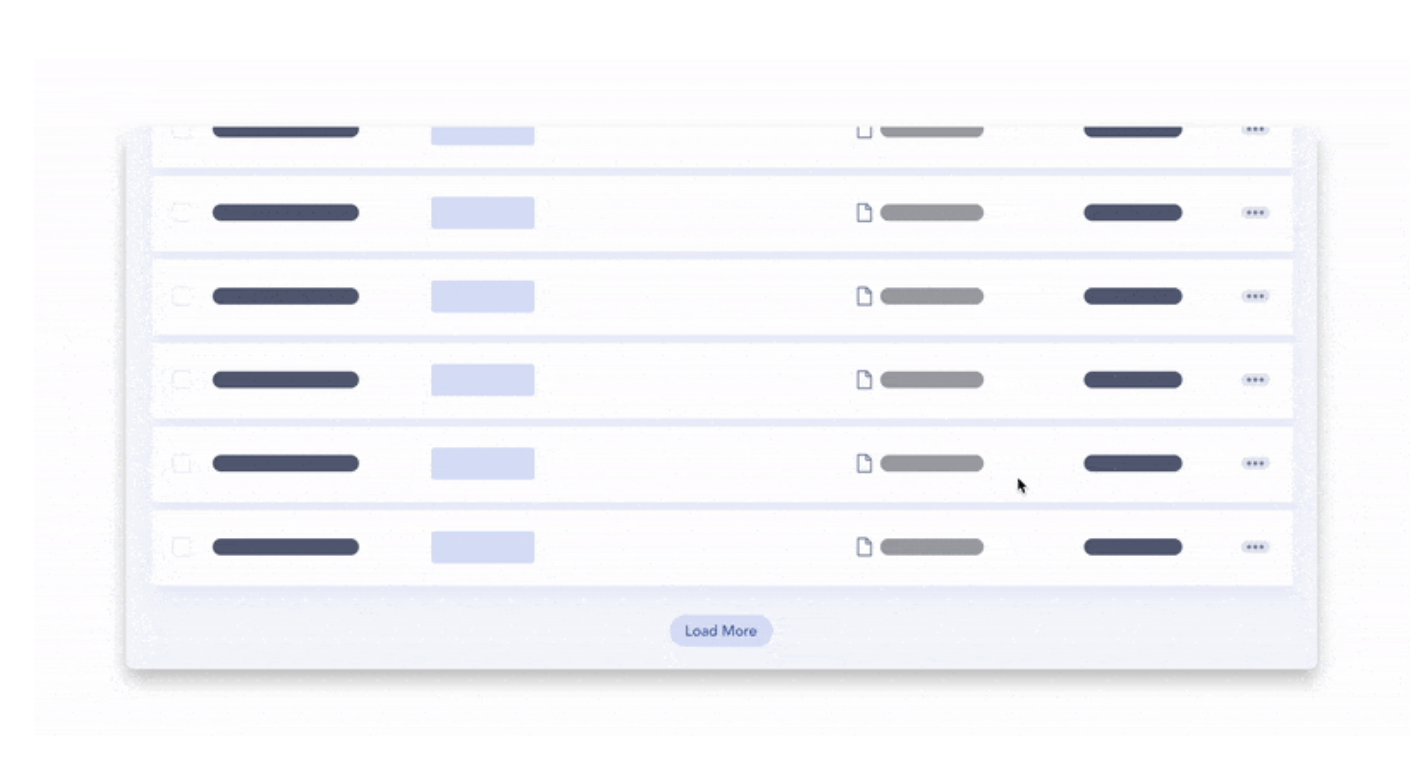Click the three-dots icon in the bottom row
The width and height of the screenshot is (1422, 766).
1255,547
